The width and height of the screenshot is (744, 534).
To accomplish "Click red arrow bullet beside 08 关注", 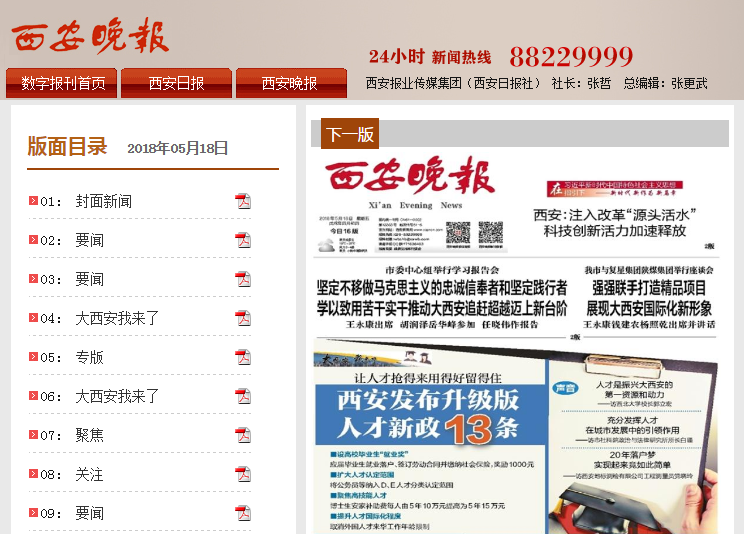I will (x=33, y=473).
